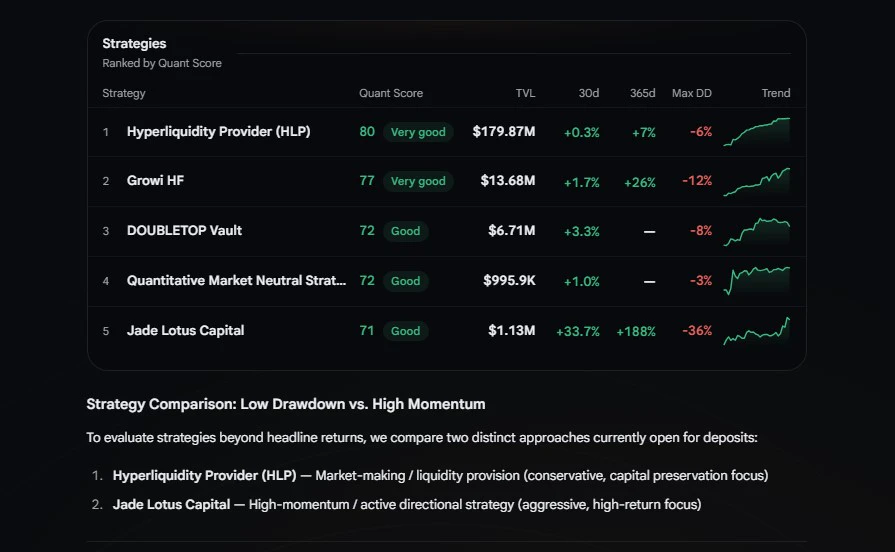Click Jade Lotus Capital in comparison list
Image resolution: width=895 pixels, height=552 pixels.
click(171, 505)
